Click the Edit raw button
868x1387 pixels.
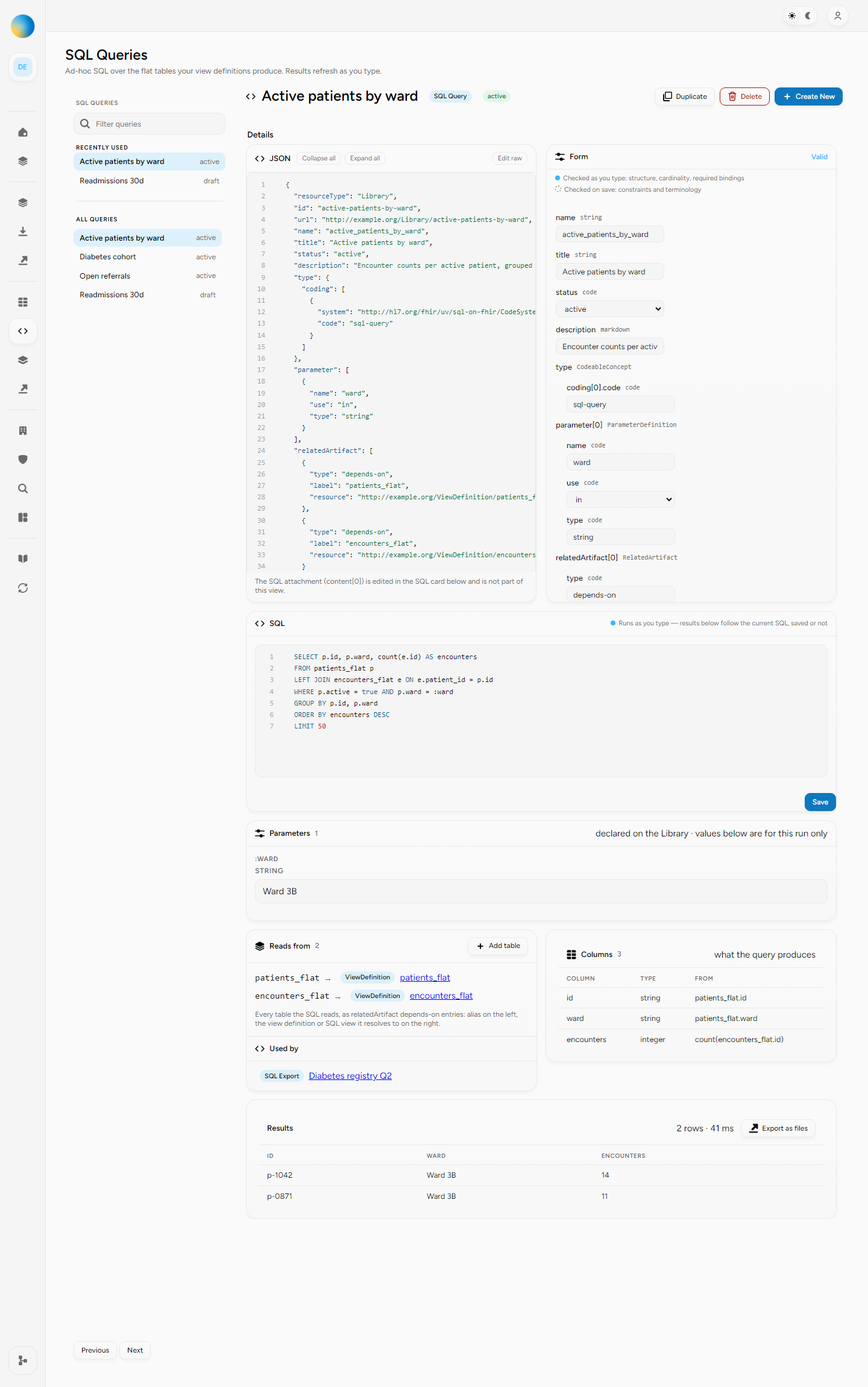[x=510, y=159]
